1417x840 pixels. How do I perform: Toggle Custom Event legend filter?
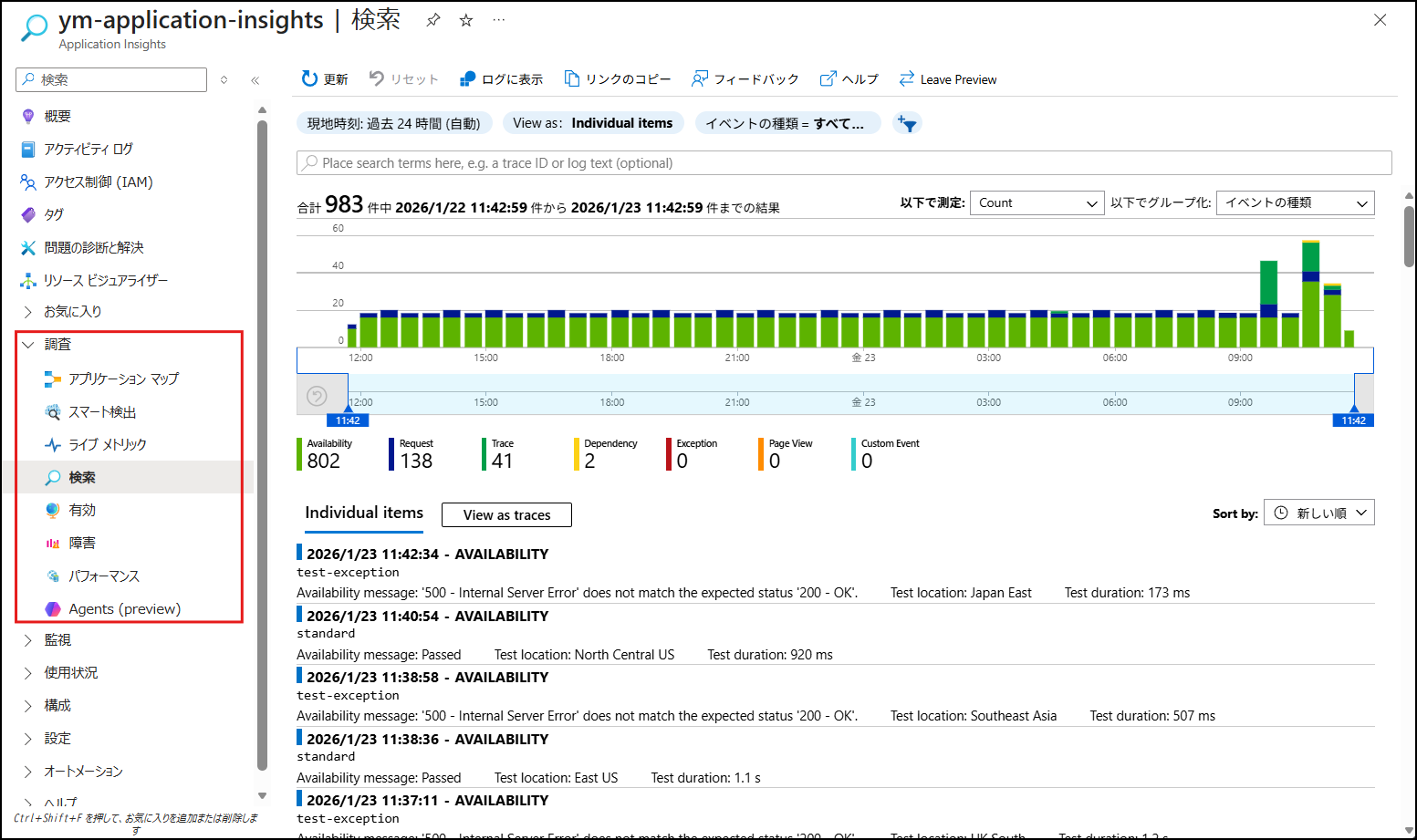coord(886,454)
